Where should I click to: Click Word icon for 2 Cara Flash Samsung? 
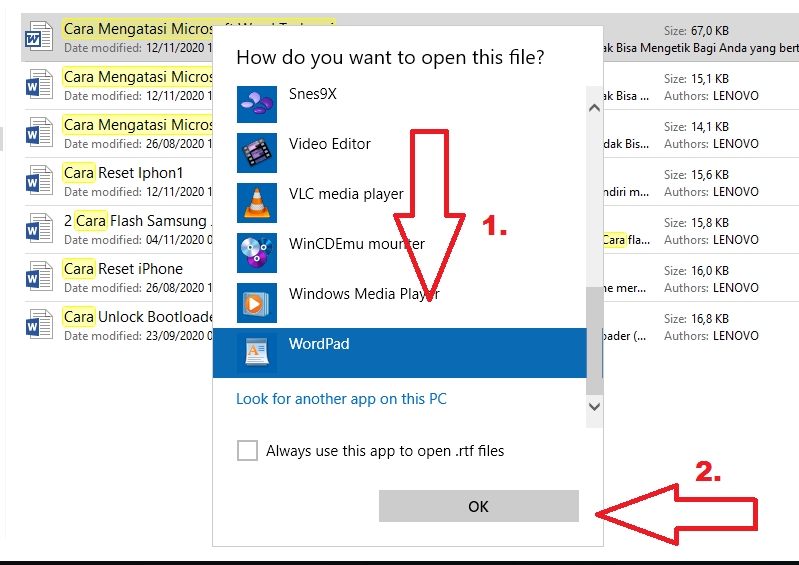tap(39, 228)
